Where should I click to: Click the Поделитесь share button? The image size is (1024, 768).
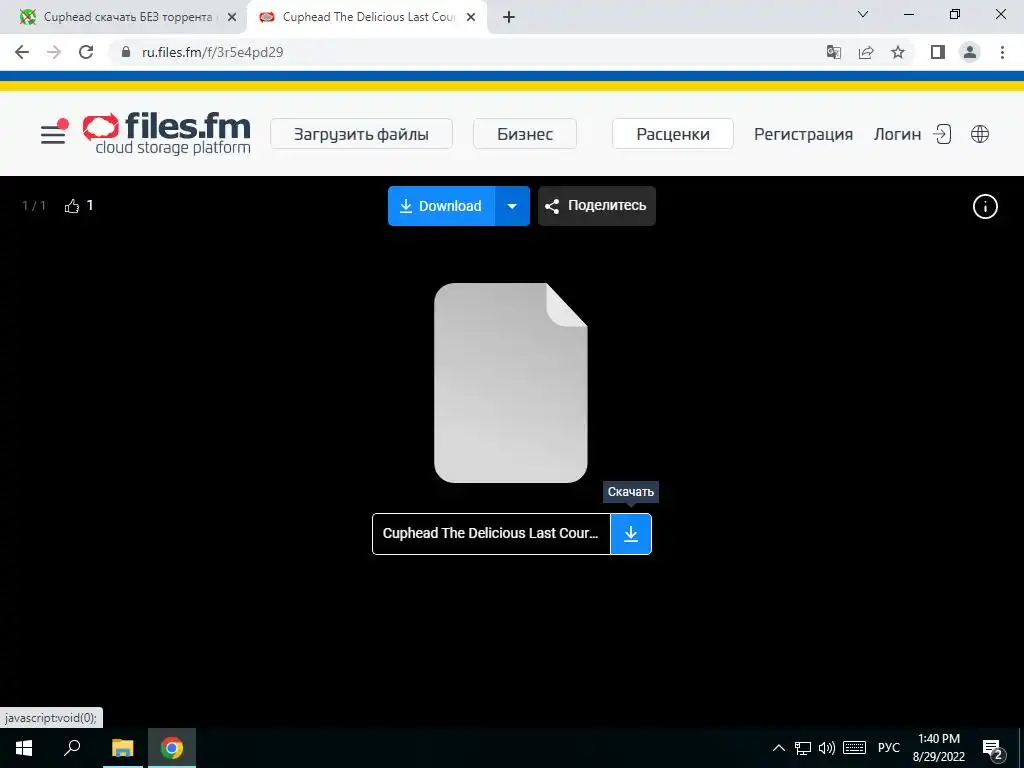click(x=596, y=206)
